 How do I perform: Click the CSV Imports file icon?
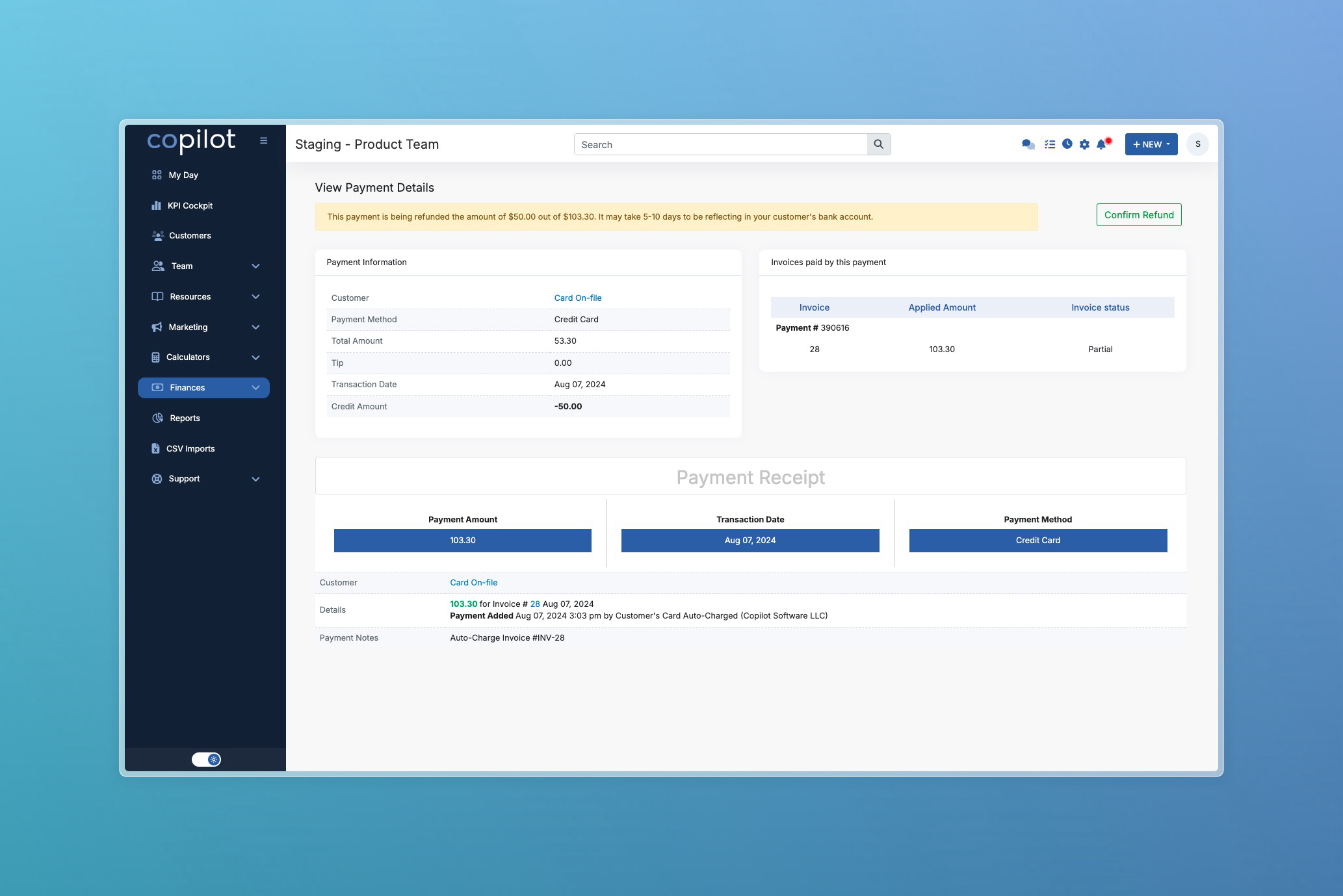coord(155,448)
